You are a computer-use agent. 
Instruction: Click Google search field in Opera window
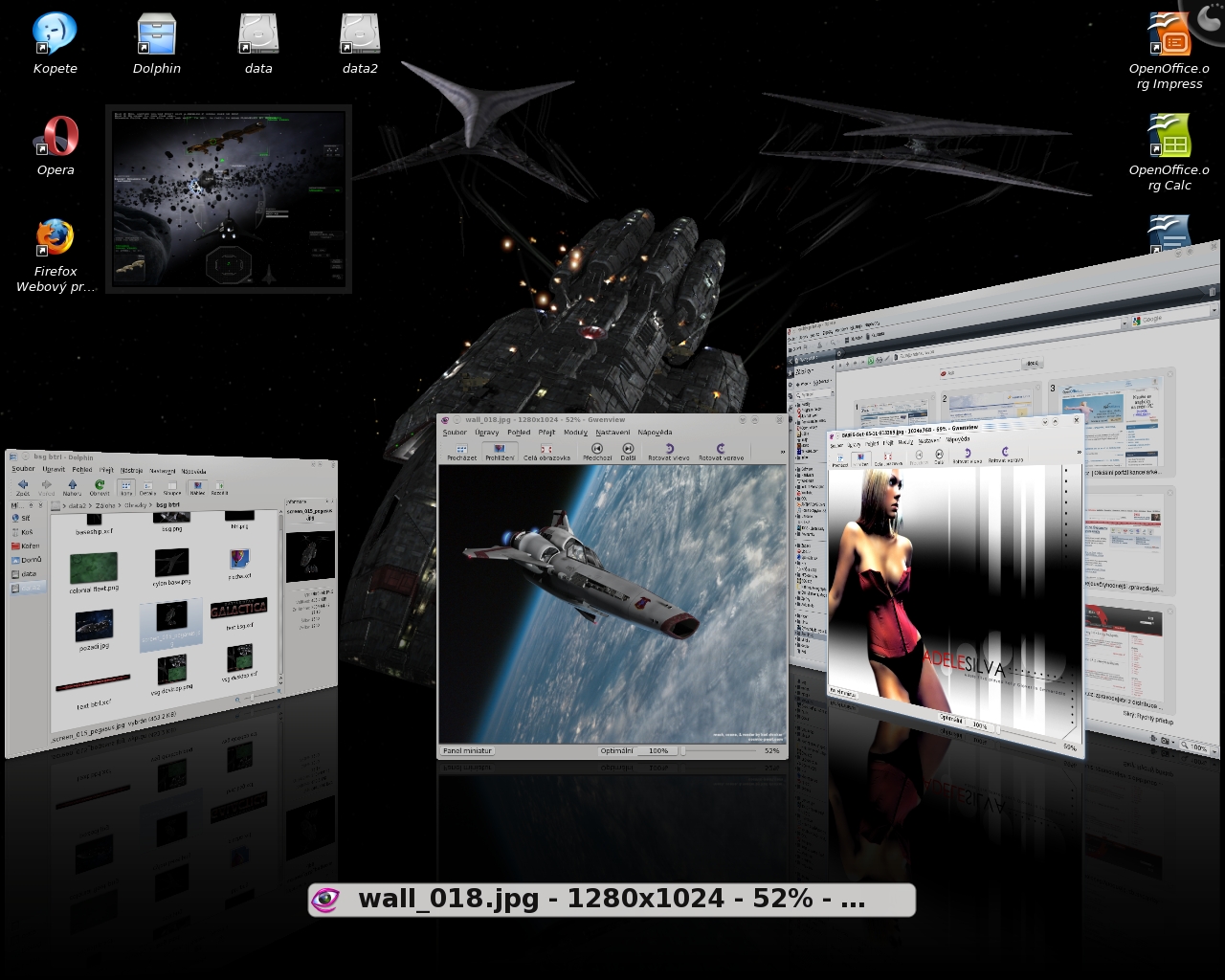[1171, 318]
